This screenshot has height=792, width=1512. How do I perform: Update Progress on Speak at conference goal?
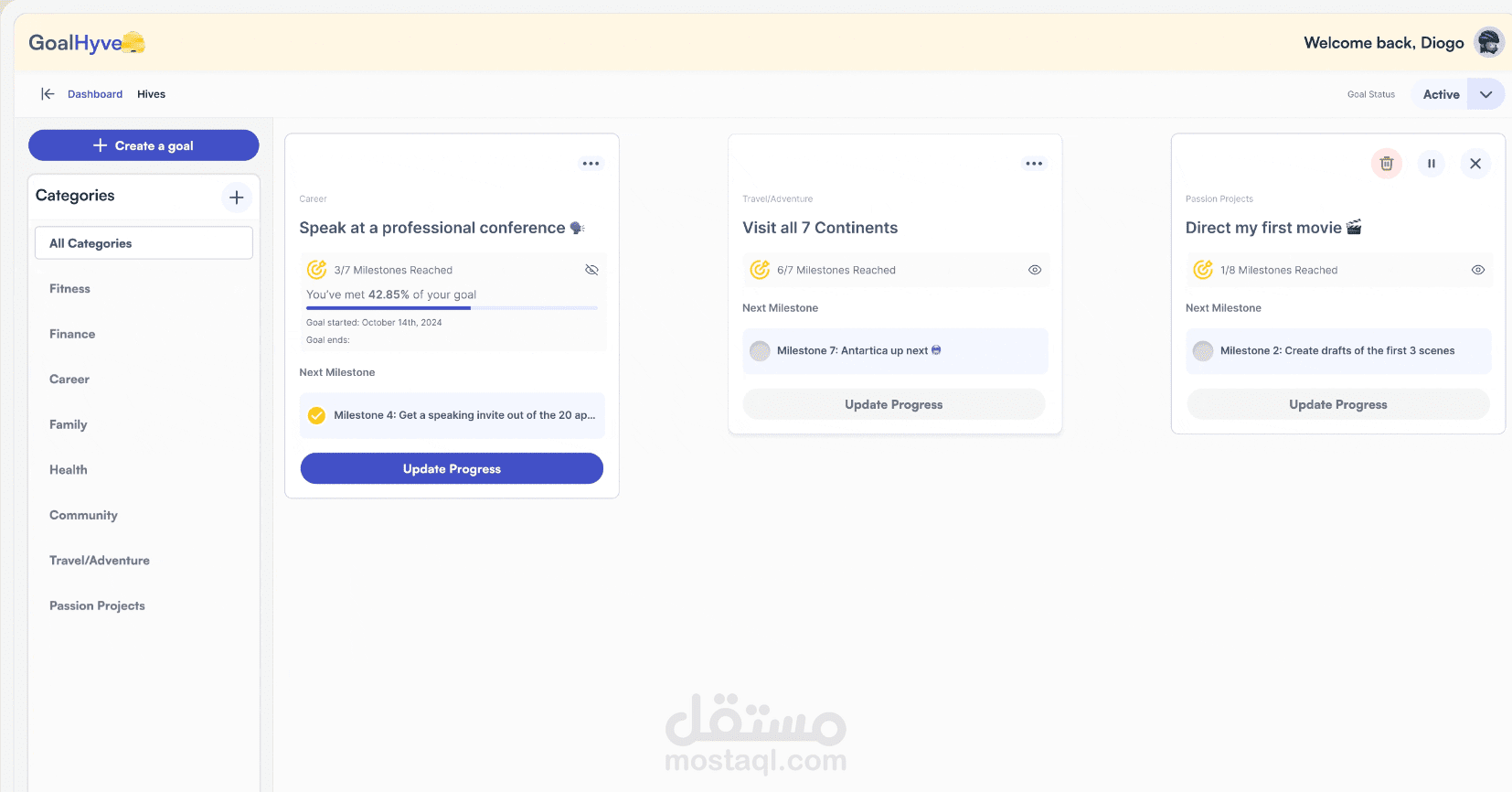coord(452,468)
